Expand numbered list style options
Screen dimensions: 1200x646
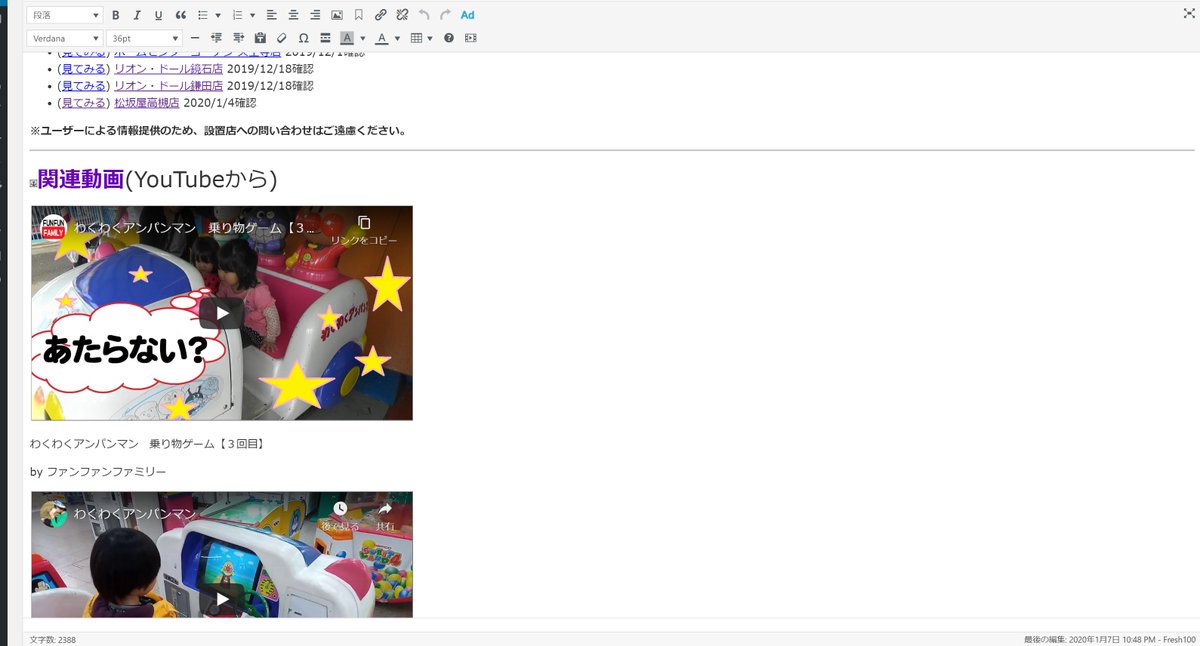(252, 15)
